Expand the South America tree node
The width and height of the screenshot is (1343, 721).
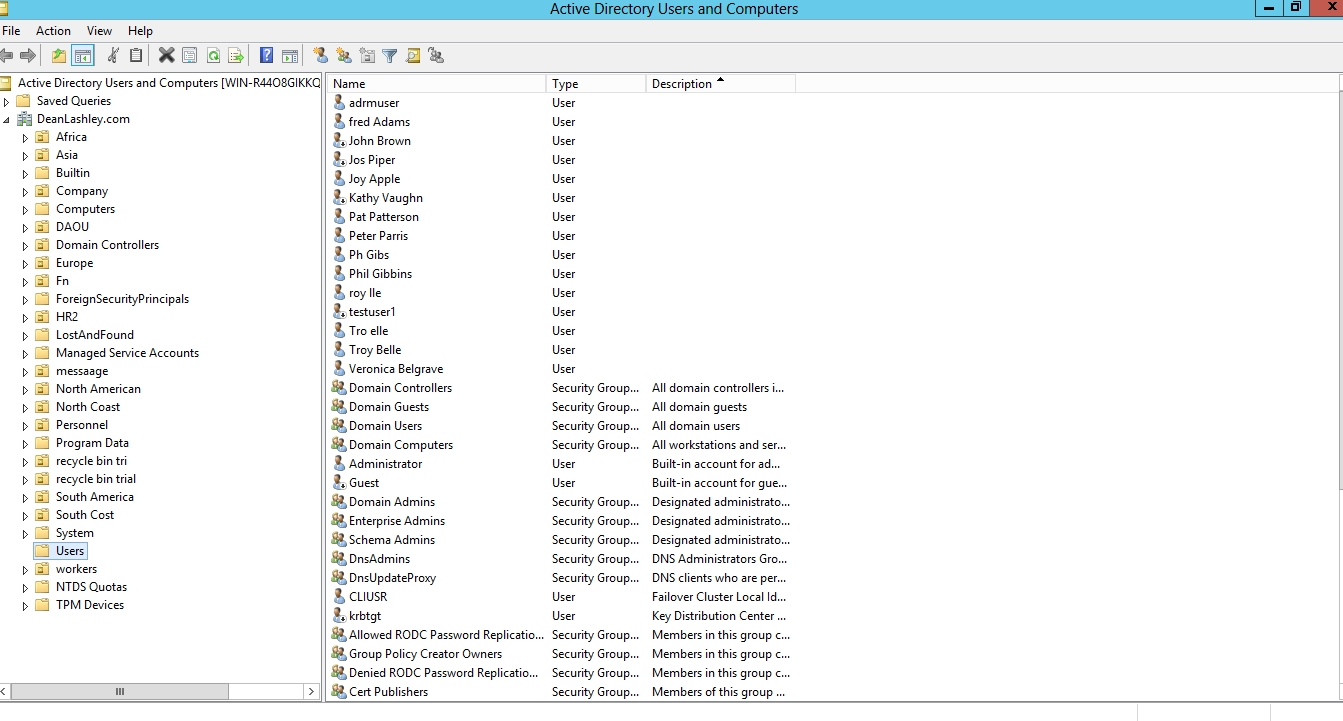coord(26,497)
